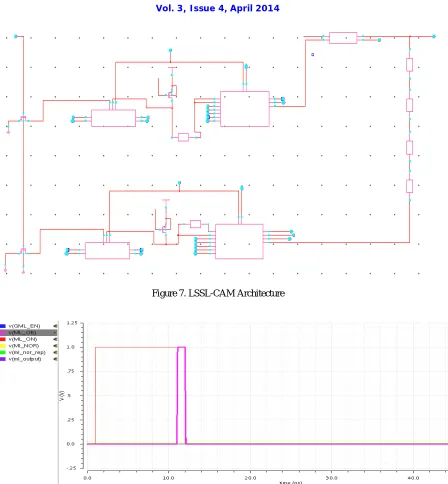Screen dimensions: 448x484
Task: Click the 40.0 label on the time axis
Action: coord(413,478)
